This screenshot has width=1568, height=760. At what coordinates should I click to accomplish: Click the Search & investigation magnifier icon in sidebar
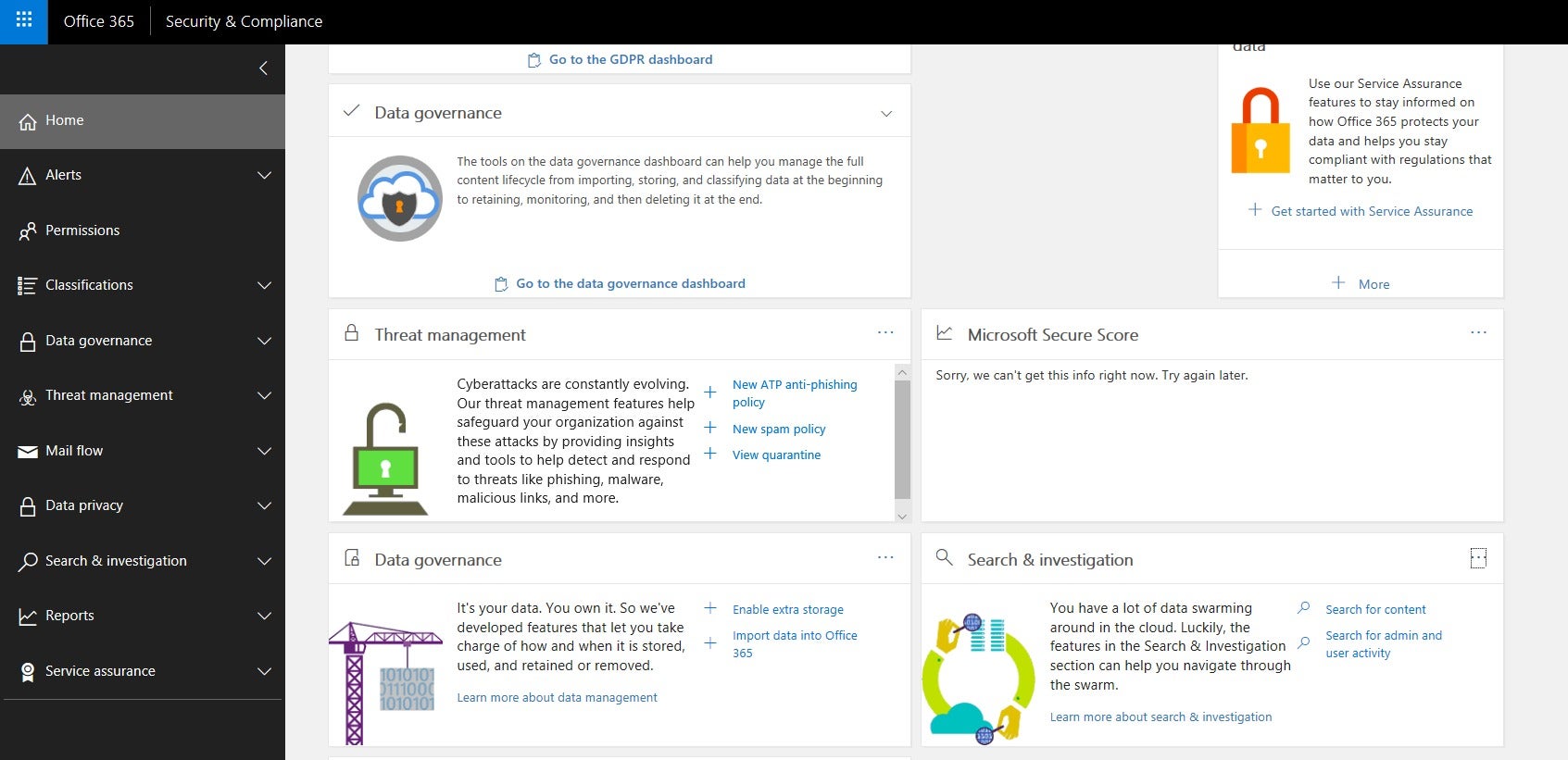pos(28,562)
